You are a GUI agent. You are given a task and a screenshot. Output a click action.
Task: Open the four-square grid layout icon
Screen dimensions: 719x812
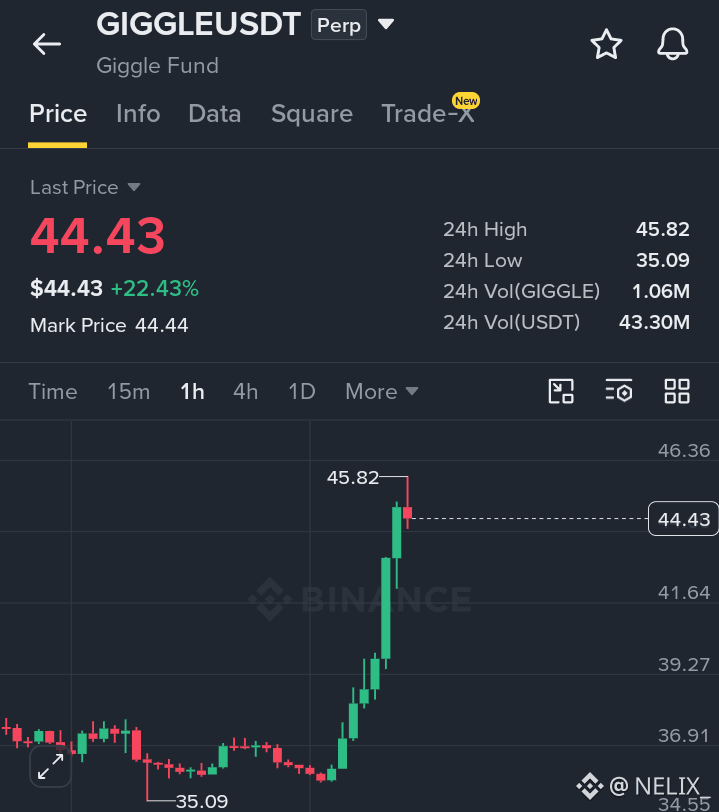677,391
